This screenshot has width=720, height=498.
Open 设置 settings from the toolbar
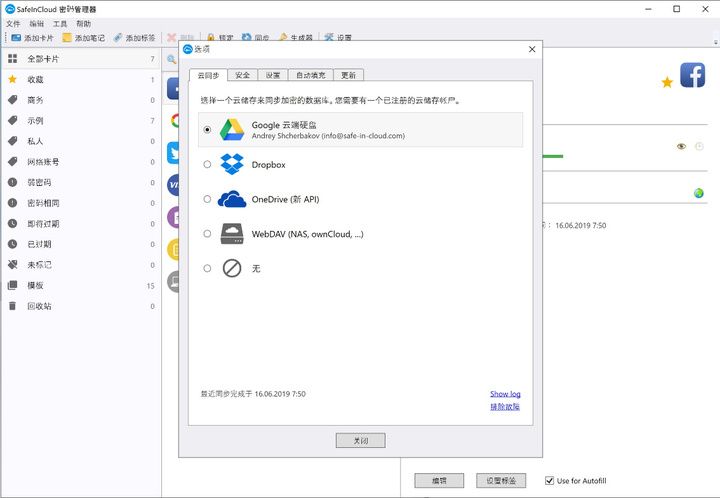point(338,38)
